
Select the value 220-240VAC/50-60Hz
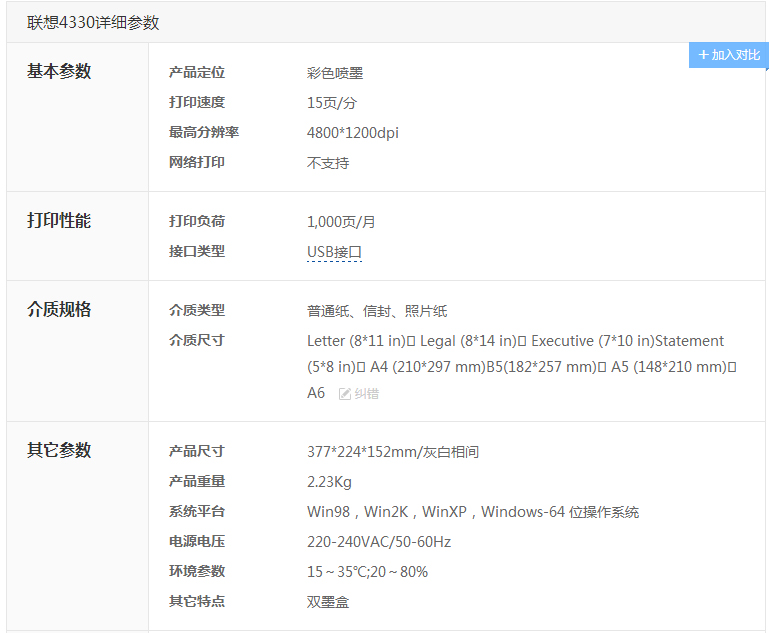[x=379, y=542]
